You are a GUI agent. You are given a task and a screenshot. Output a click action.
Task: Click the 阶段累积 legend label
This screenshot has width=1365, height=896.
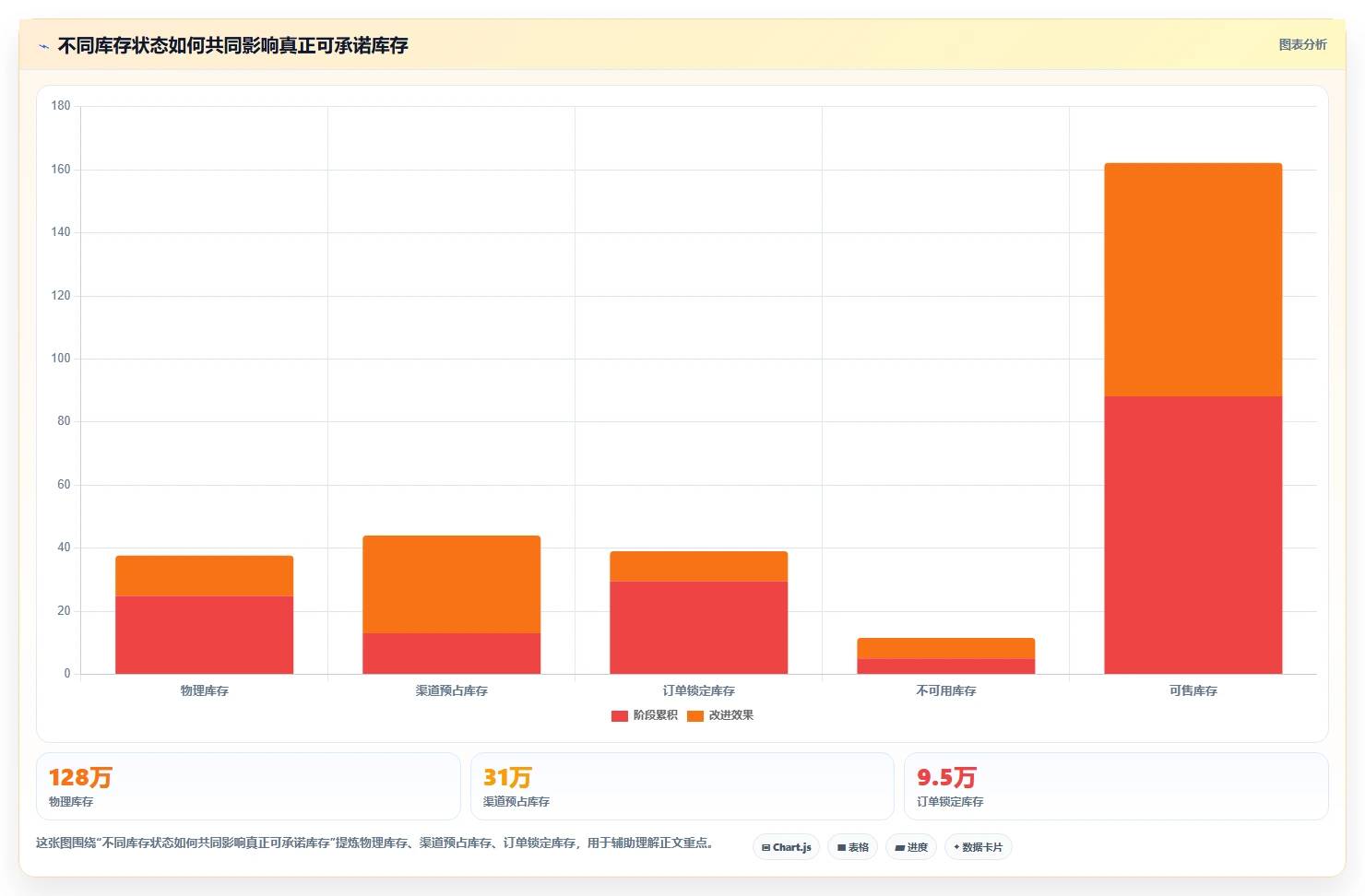(655, 715)
